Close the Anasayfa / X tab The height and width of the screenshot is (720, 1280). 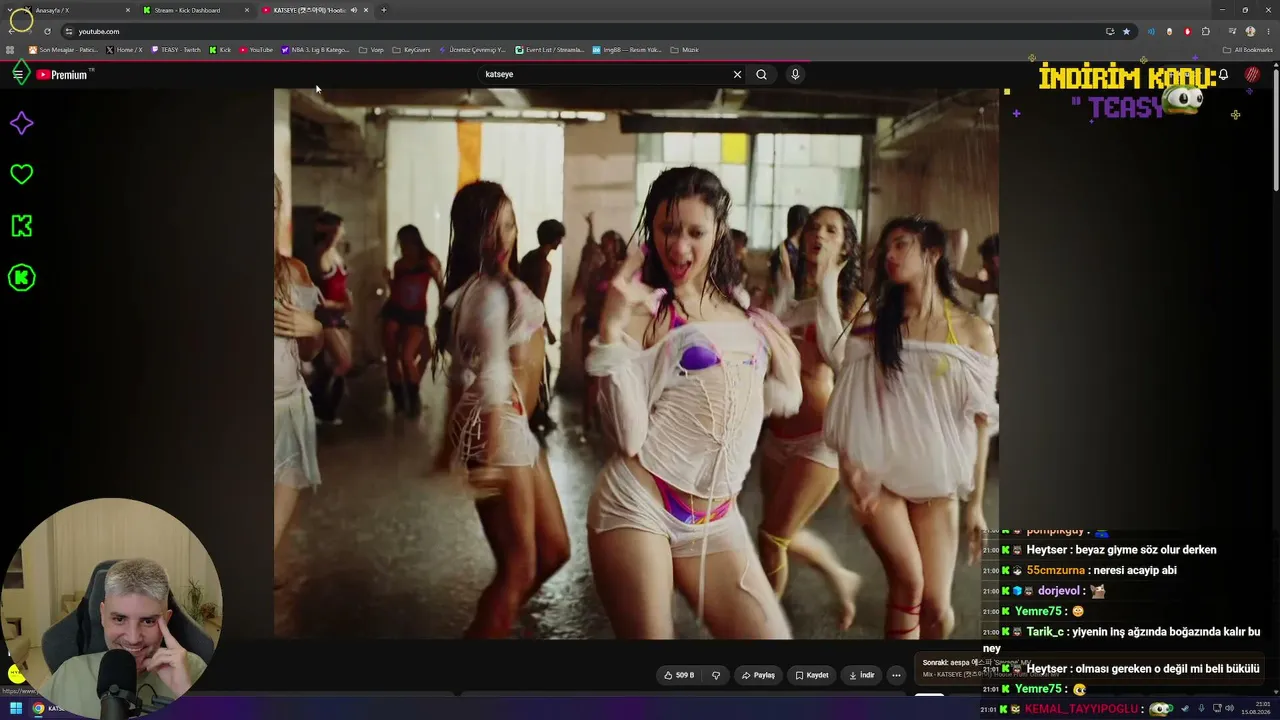coord(128,10)
